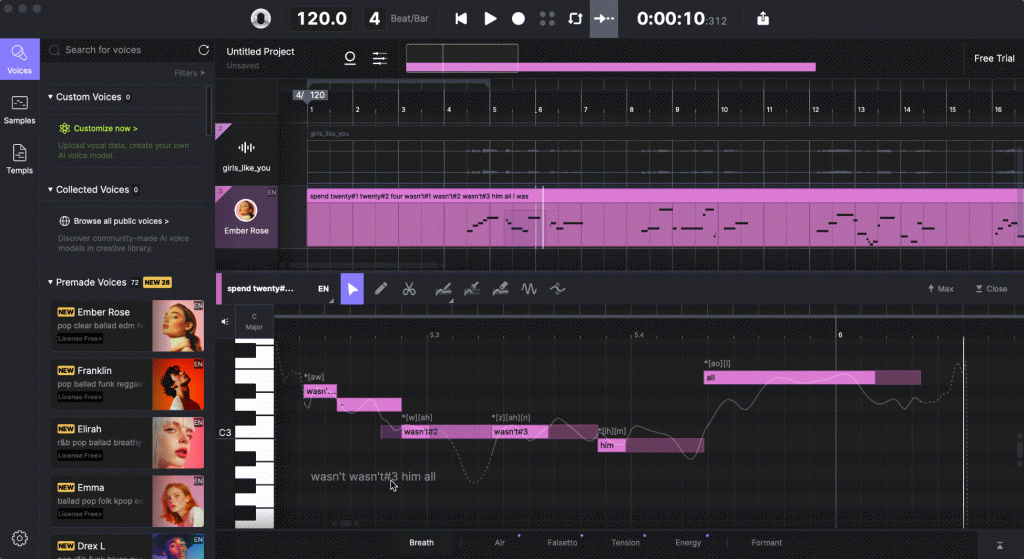Expand the Filters option
This screenshot has height=559, width=1024.
[189, 73]
